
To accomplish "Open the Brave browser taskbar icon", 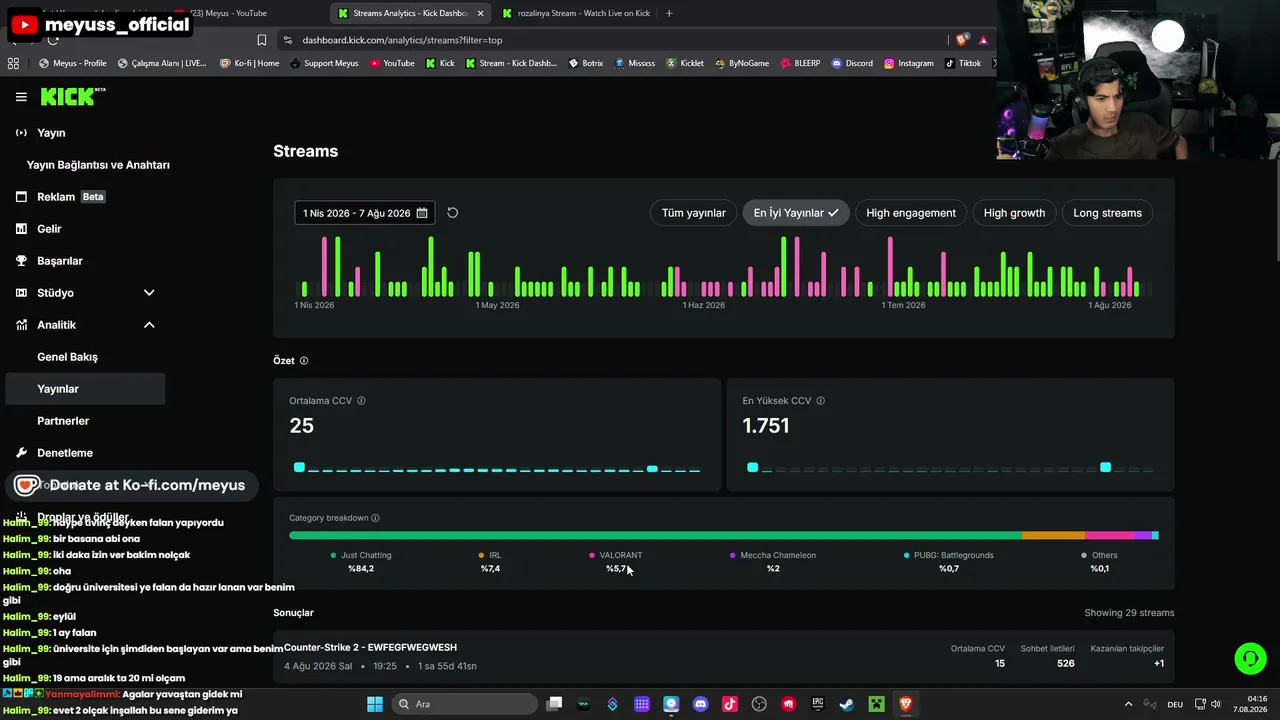I will [906, 704].
